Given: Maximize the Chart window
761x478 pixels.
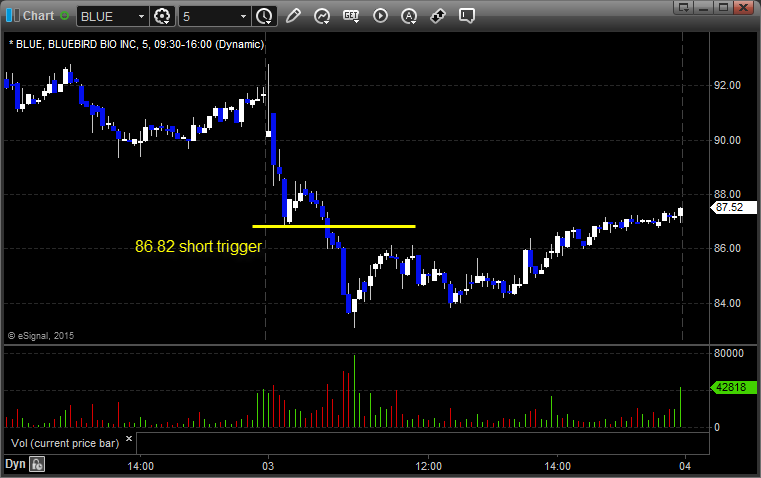Looking at the screenshot, I should coord(724,7).
